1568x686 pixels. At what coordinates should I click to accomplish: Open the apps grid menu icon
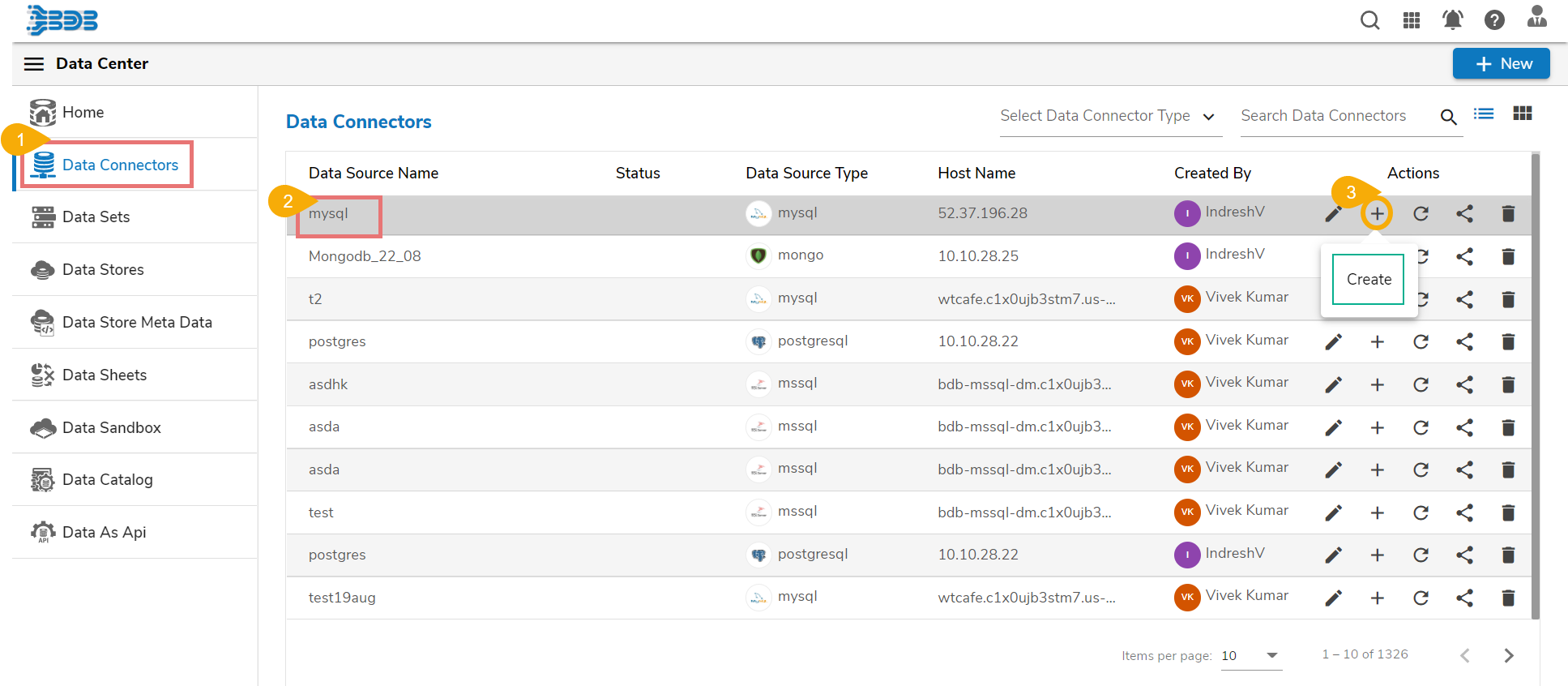tap(1412, 20)
